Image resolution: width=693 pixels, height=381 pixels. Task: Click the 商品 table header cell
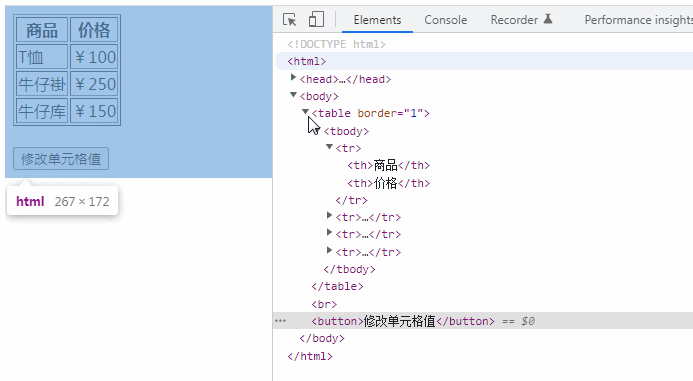pos(42,30)
